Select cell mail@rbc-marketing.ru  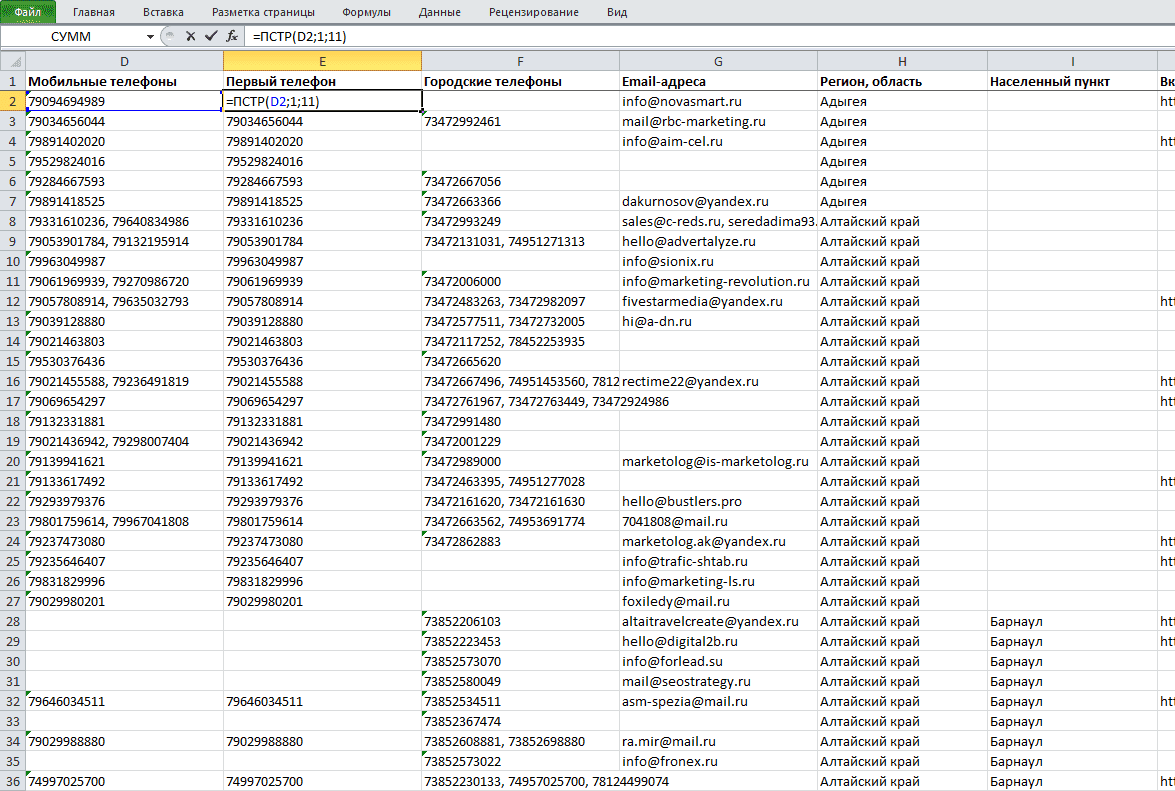point(718,121)
